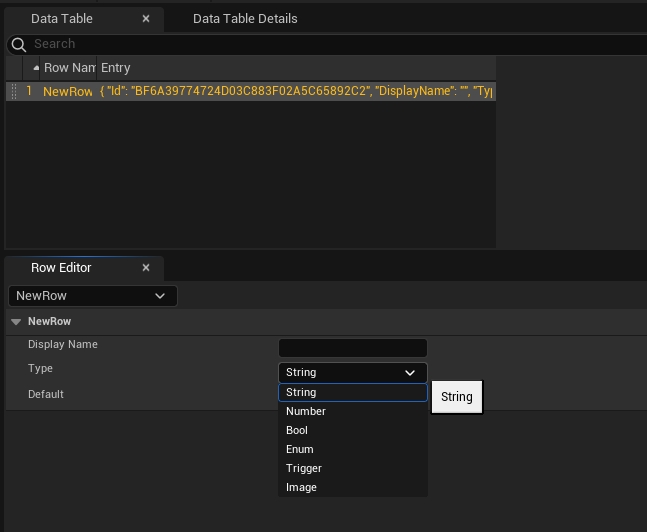
Task: Switch to the Data Table Details tab
Action: tap(245, 18)
